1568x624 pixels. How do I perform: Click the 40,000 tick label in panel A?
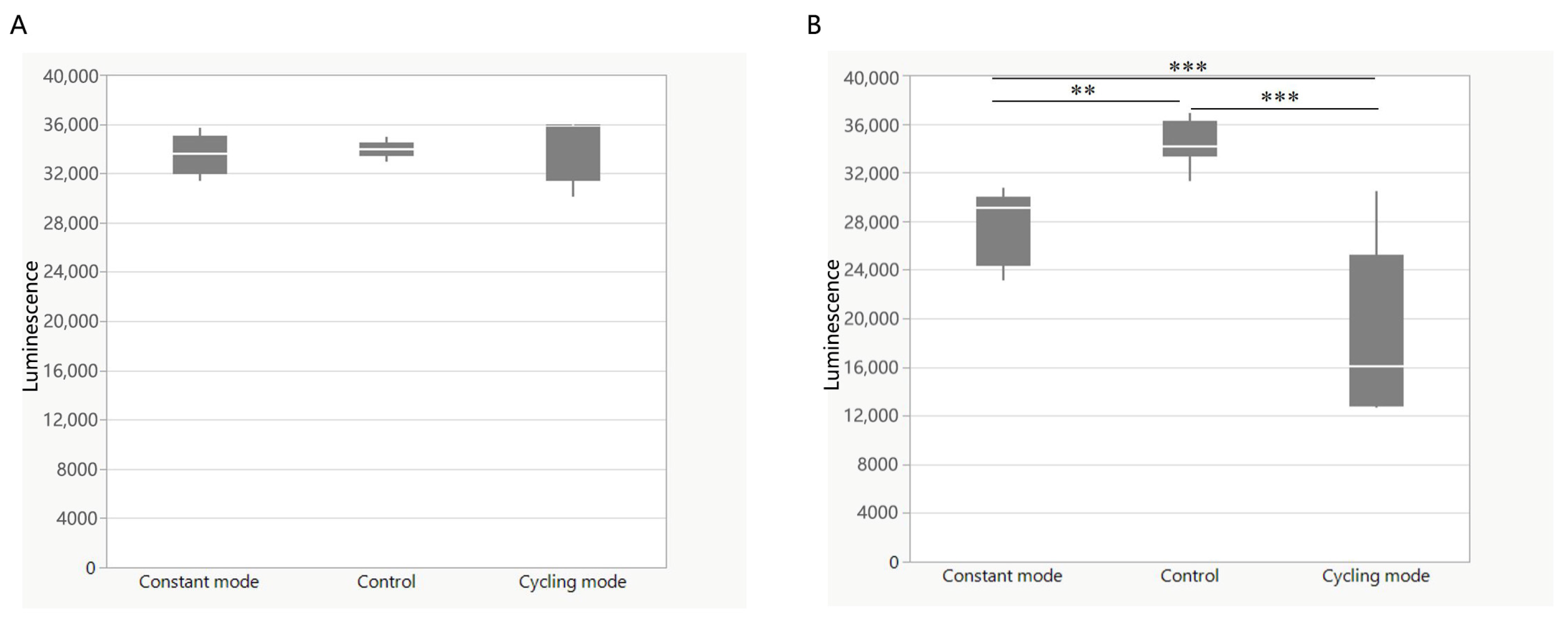(71, 76)
